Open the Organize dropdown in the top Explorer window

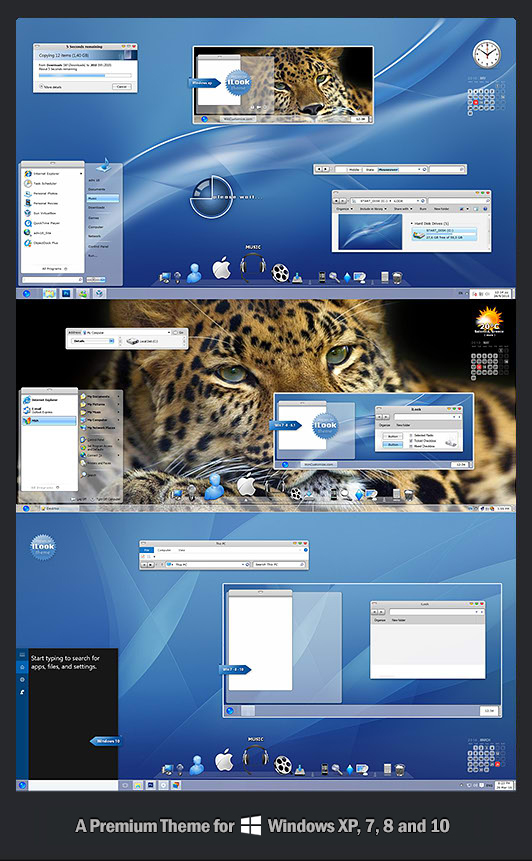[344, 209]
